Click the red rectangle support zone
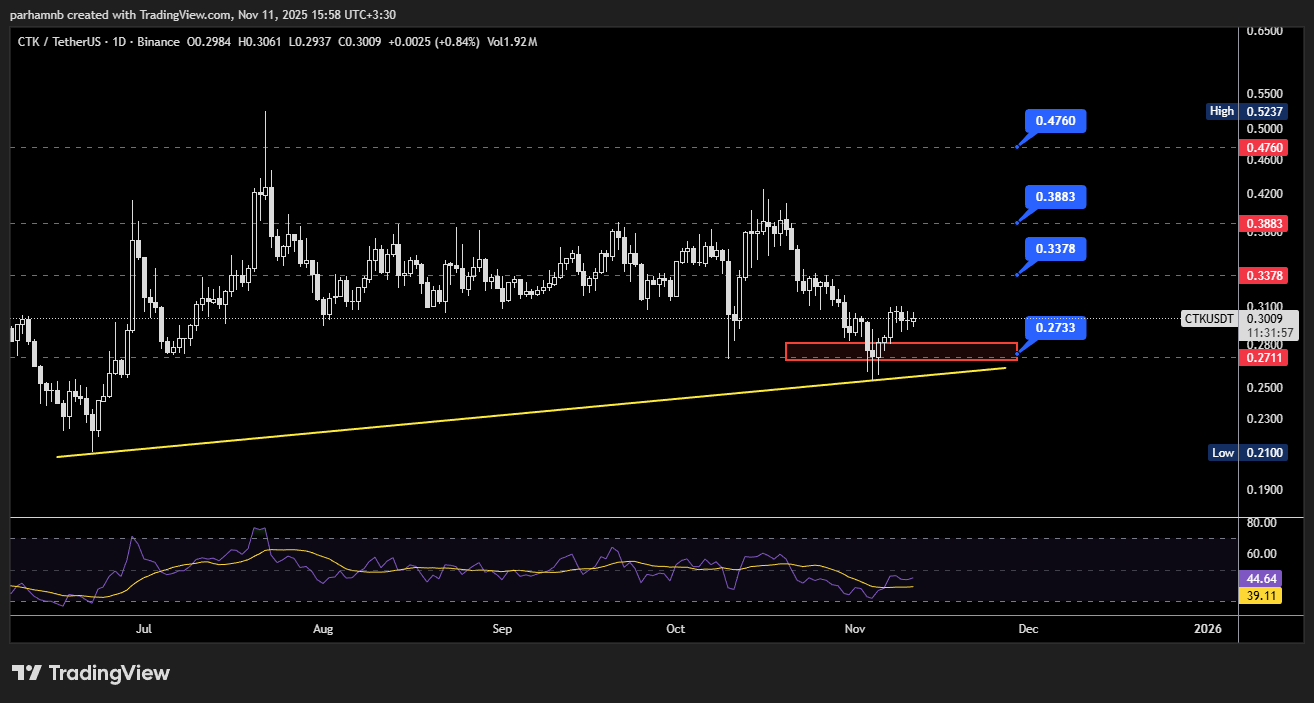The image size is (1314, 703). point(900,351)
